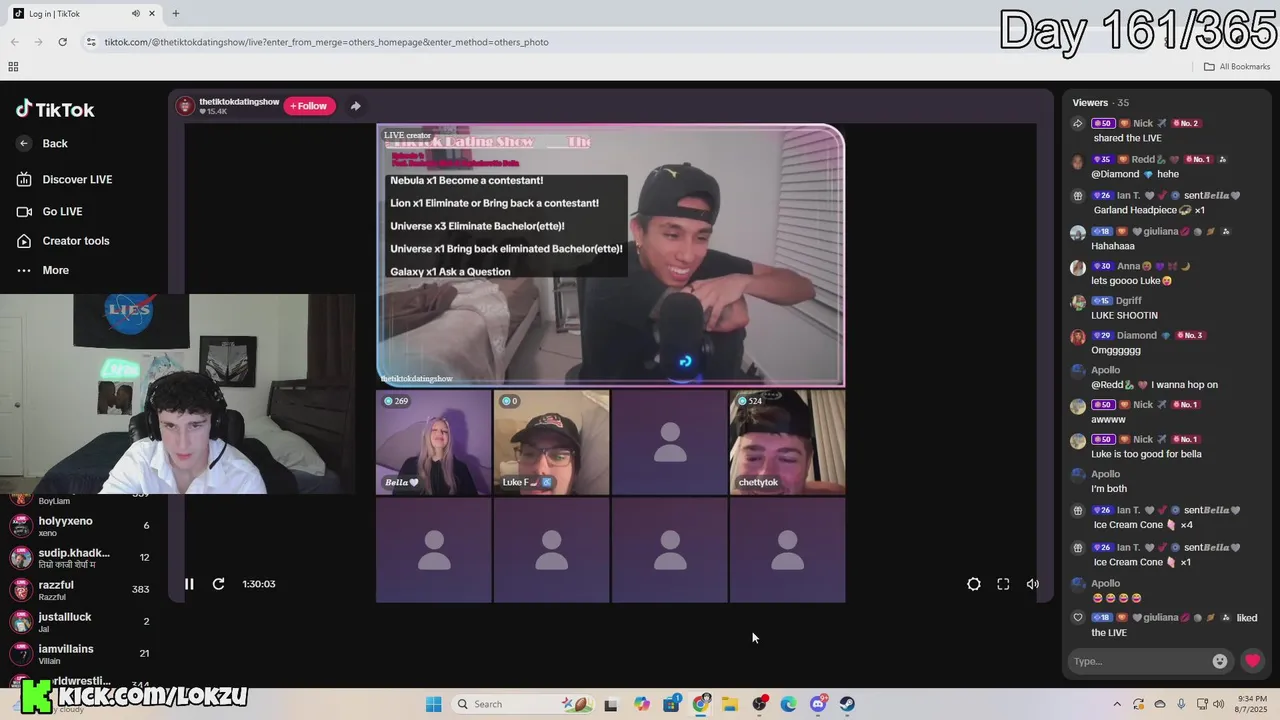1280x720 pixels.
Task: Open thetiktokdatingshow profile avatar
Action: coord(185,106)
